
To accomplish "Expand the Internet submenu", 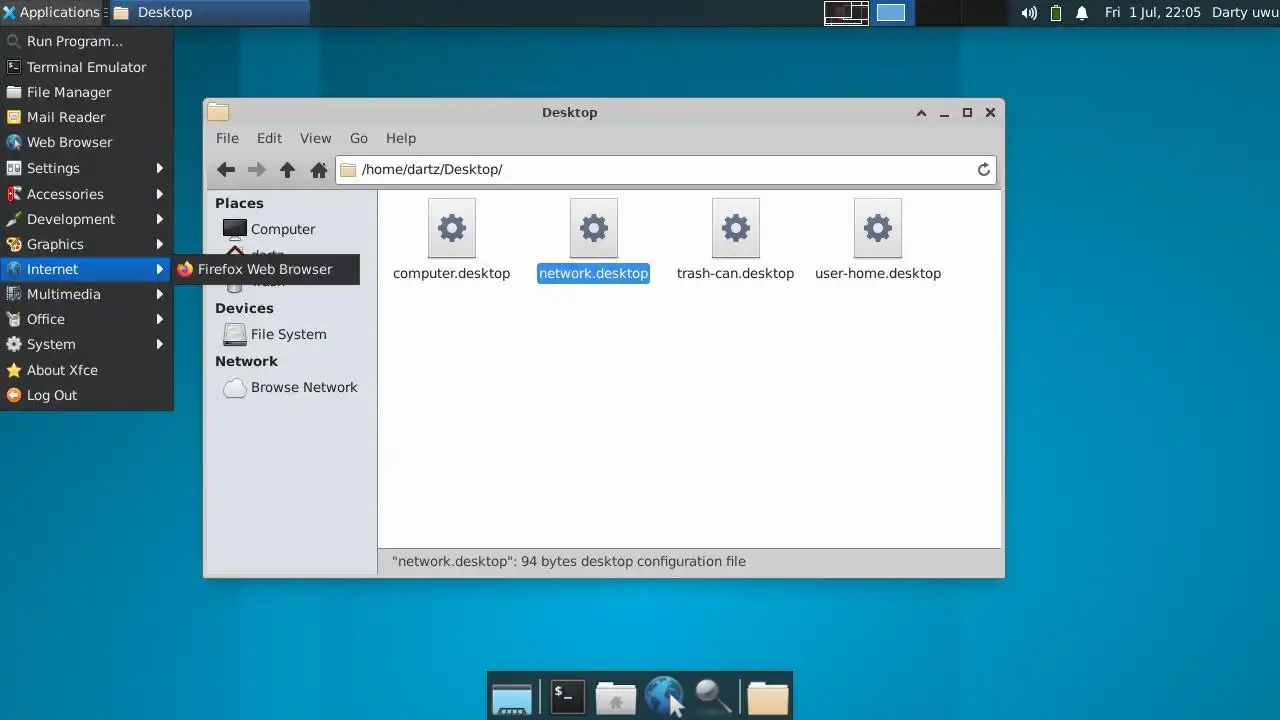I will [x=86, y=269].
